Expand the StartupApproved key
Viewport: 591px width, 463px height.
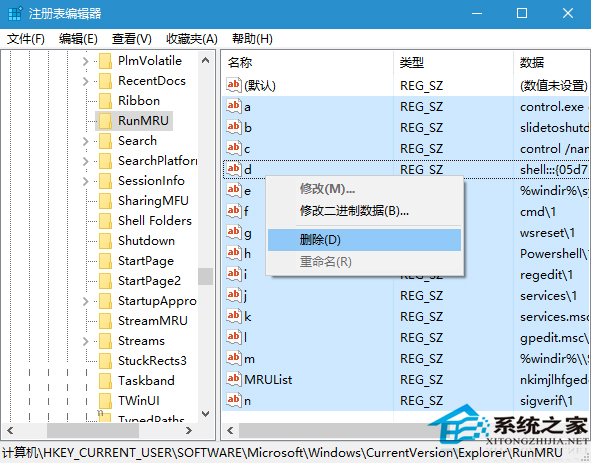coord(86,301)
